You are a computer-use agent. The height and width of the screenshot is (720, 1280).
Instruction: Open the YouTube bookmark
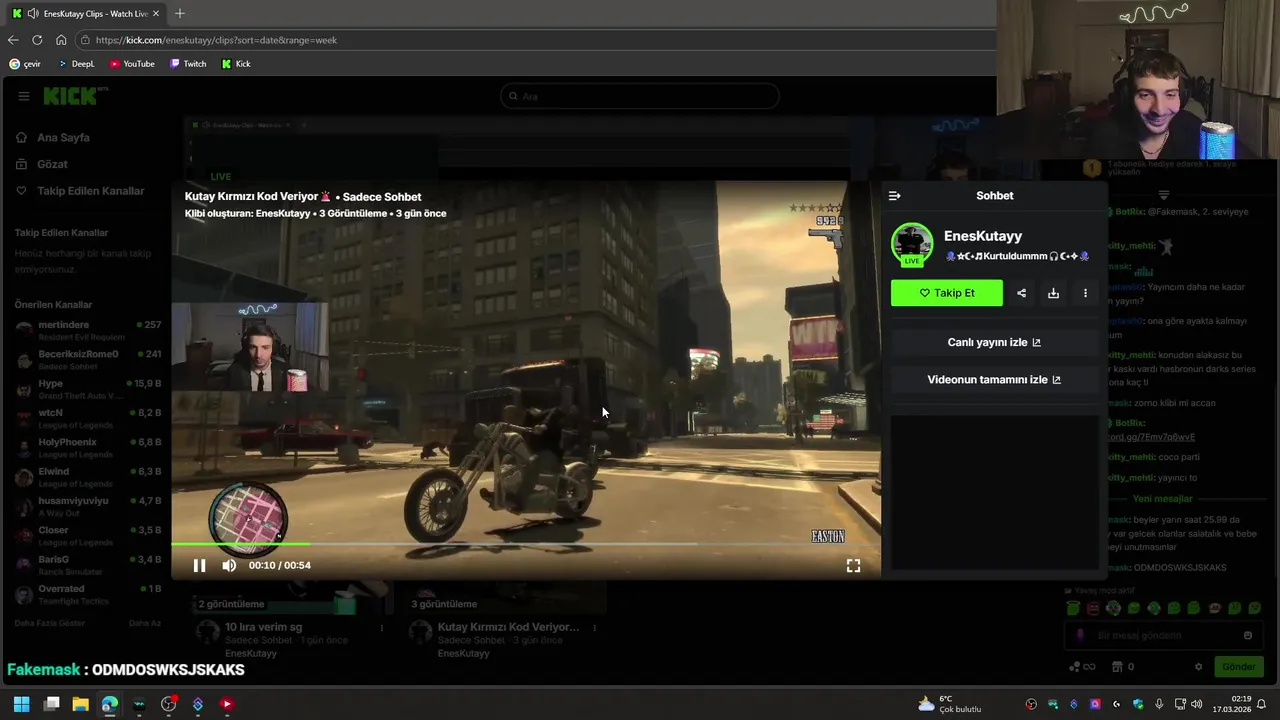pos(132,64)
